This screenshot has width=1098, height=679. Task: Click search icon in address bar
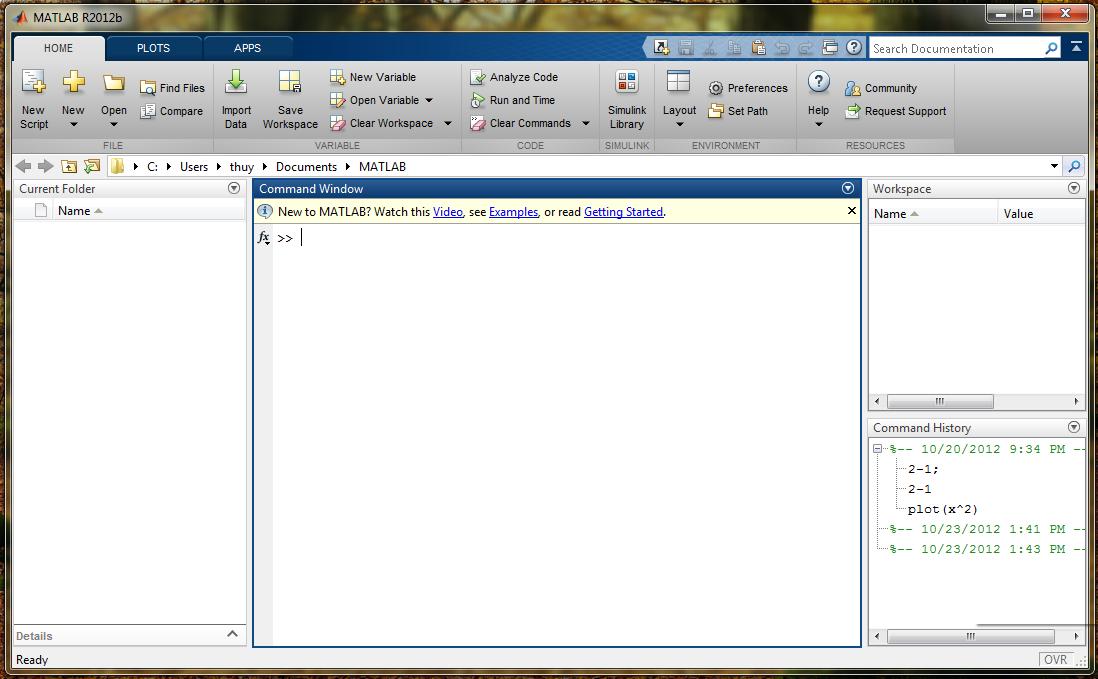click(1073, 166)
